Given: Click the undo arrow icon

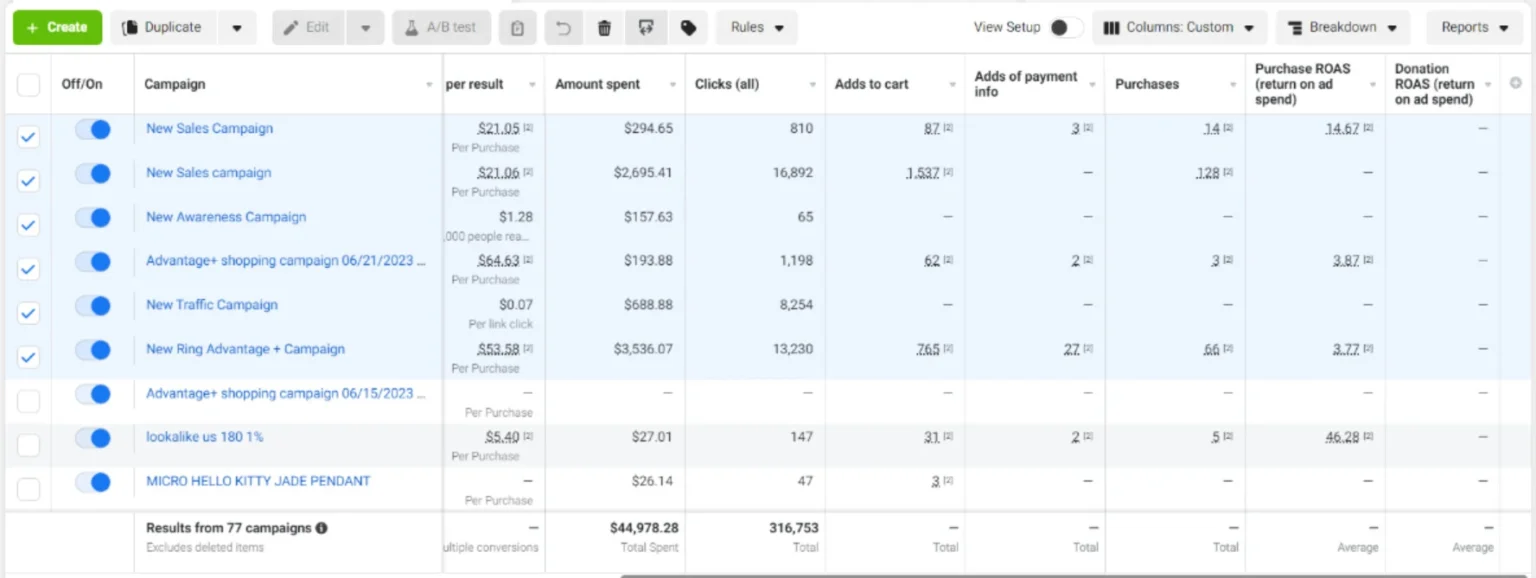Looking at the screenshot, I should pos(564,28).
